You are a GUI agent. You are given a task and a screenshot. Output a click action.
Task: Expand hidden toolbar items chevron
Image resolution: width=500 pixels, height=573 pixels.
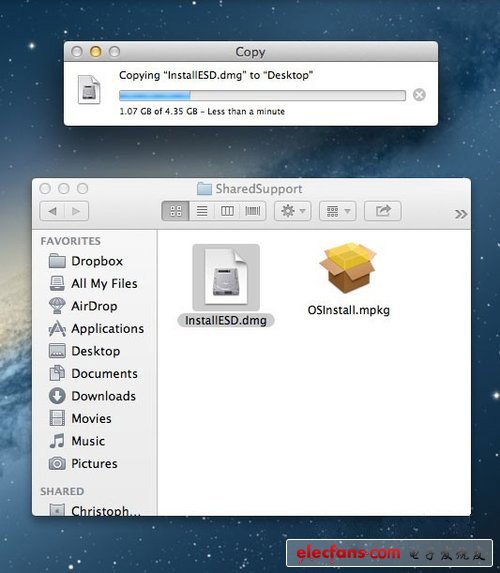pyautogui.click(x=461, y=214)
